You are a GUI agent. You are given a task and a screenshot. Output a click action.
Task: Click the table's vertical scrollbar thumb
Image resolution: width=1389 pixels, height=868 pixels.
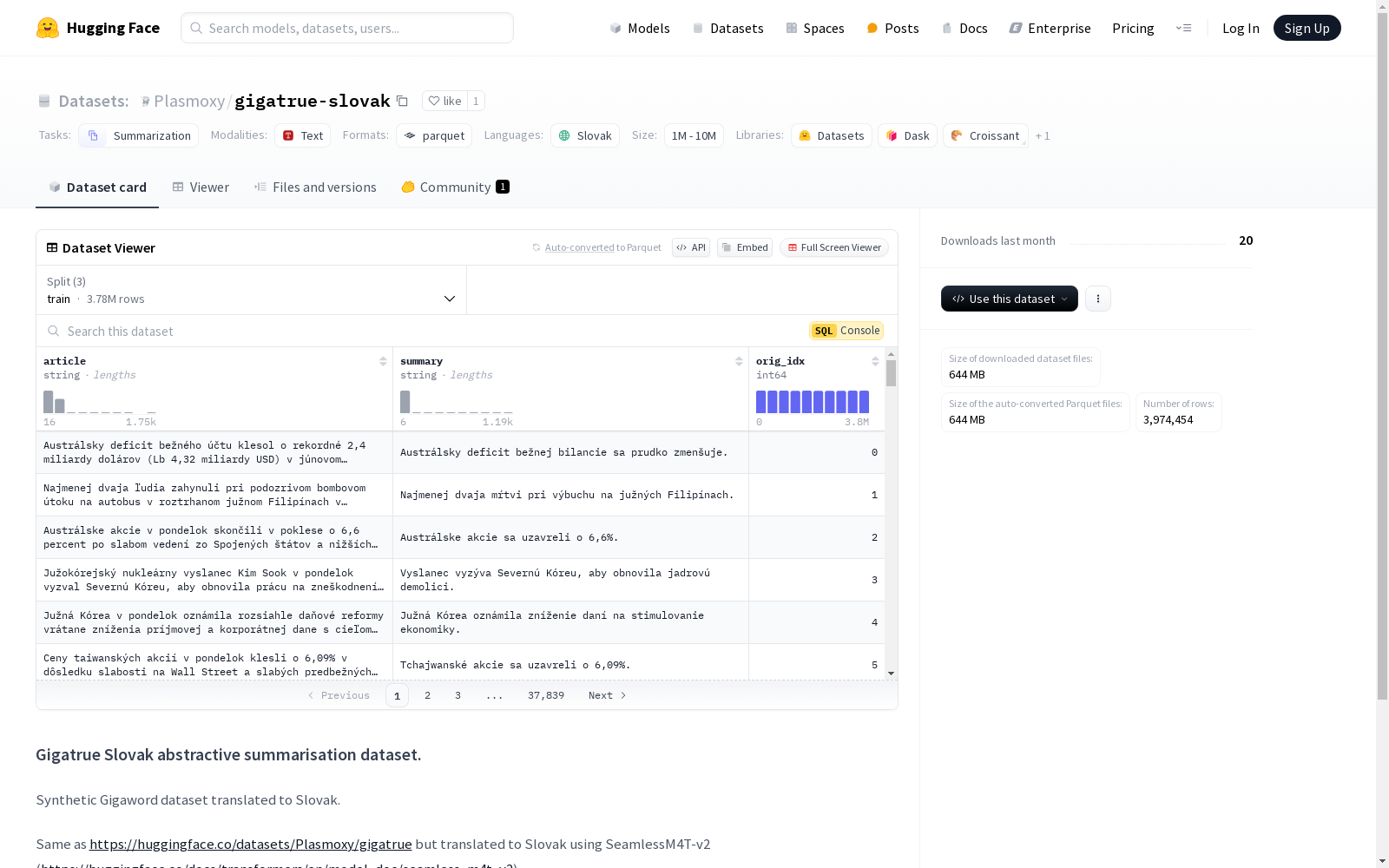click(x=891, y=373)
